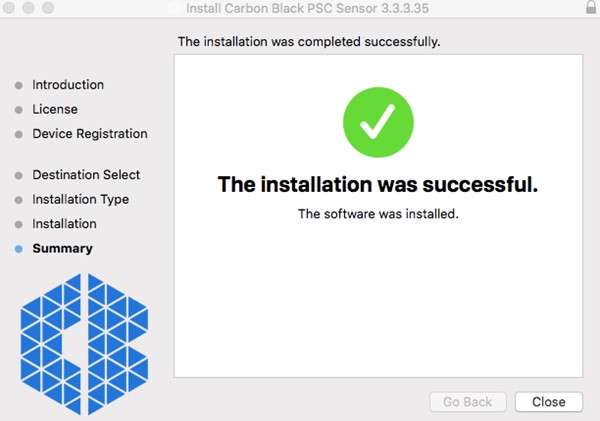Select the Summary step in sidebar
Screen dimensions: 600x421
[62, 248]
